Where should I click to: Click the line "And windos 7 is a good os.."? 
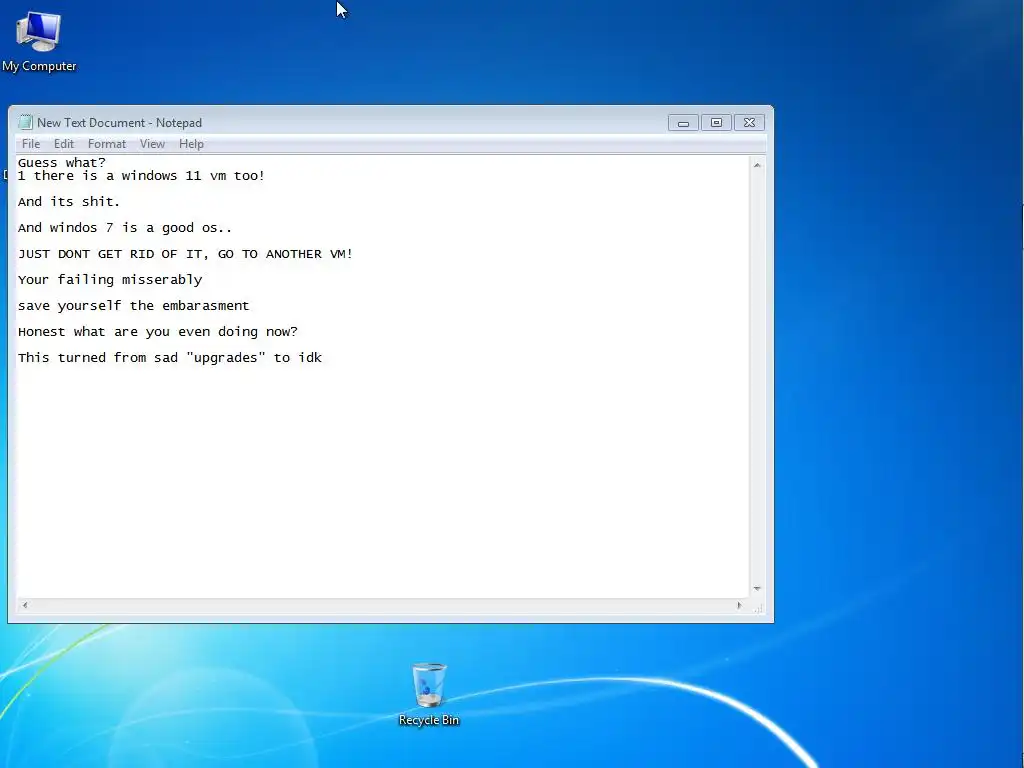coord(125,228)
